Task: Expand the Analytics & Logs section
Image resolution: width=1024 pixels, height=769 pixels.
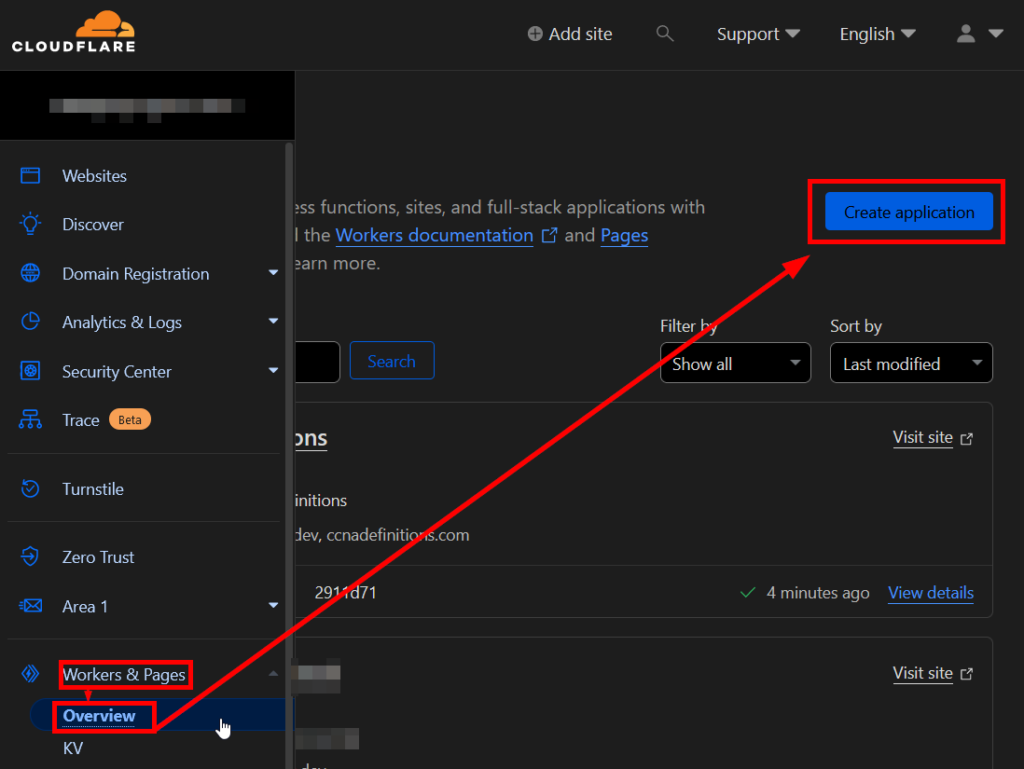Action: click(x=272, y=322)
